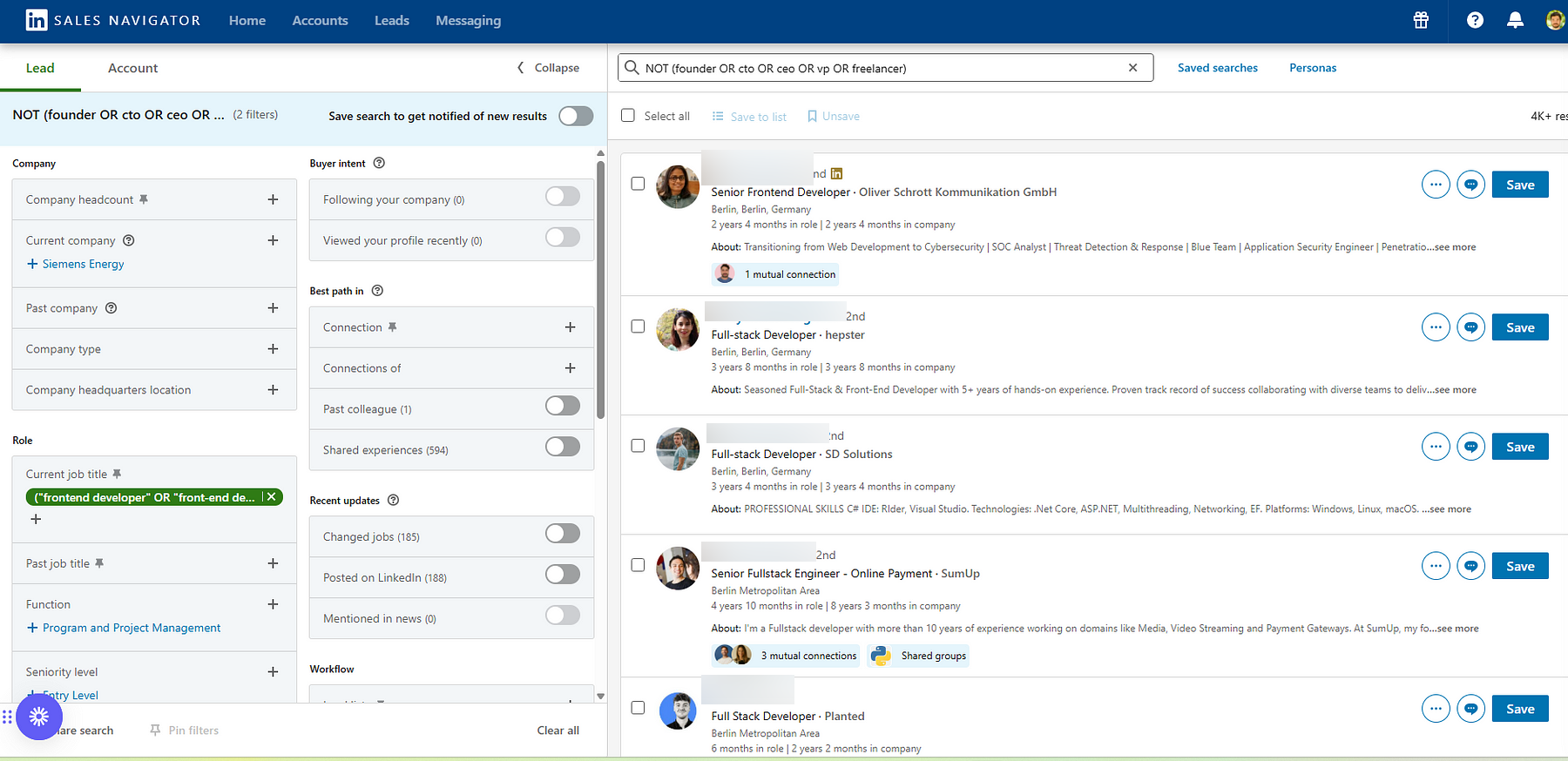Open Leads in top navigation
1568x761 pixels.
(x=392, y=20)
